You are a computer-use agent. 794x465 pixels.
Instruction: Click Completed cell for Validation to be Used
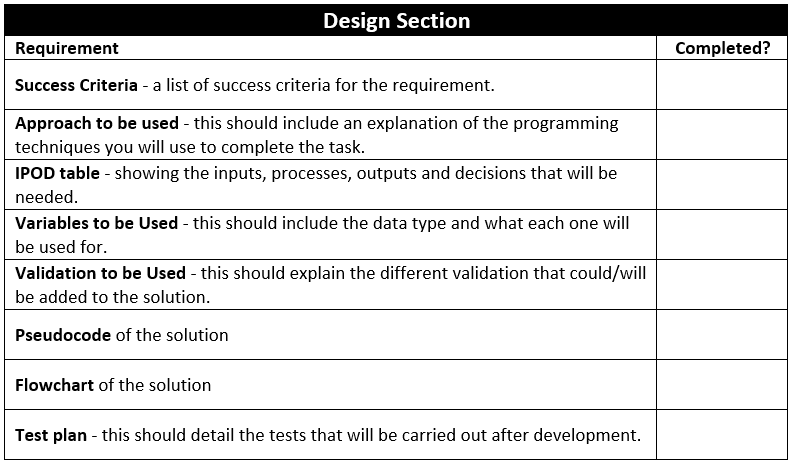[x=722, y=285]
